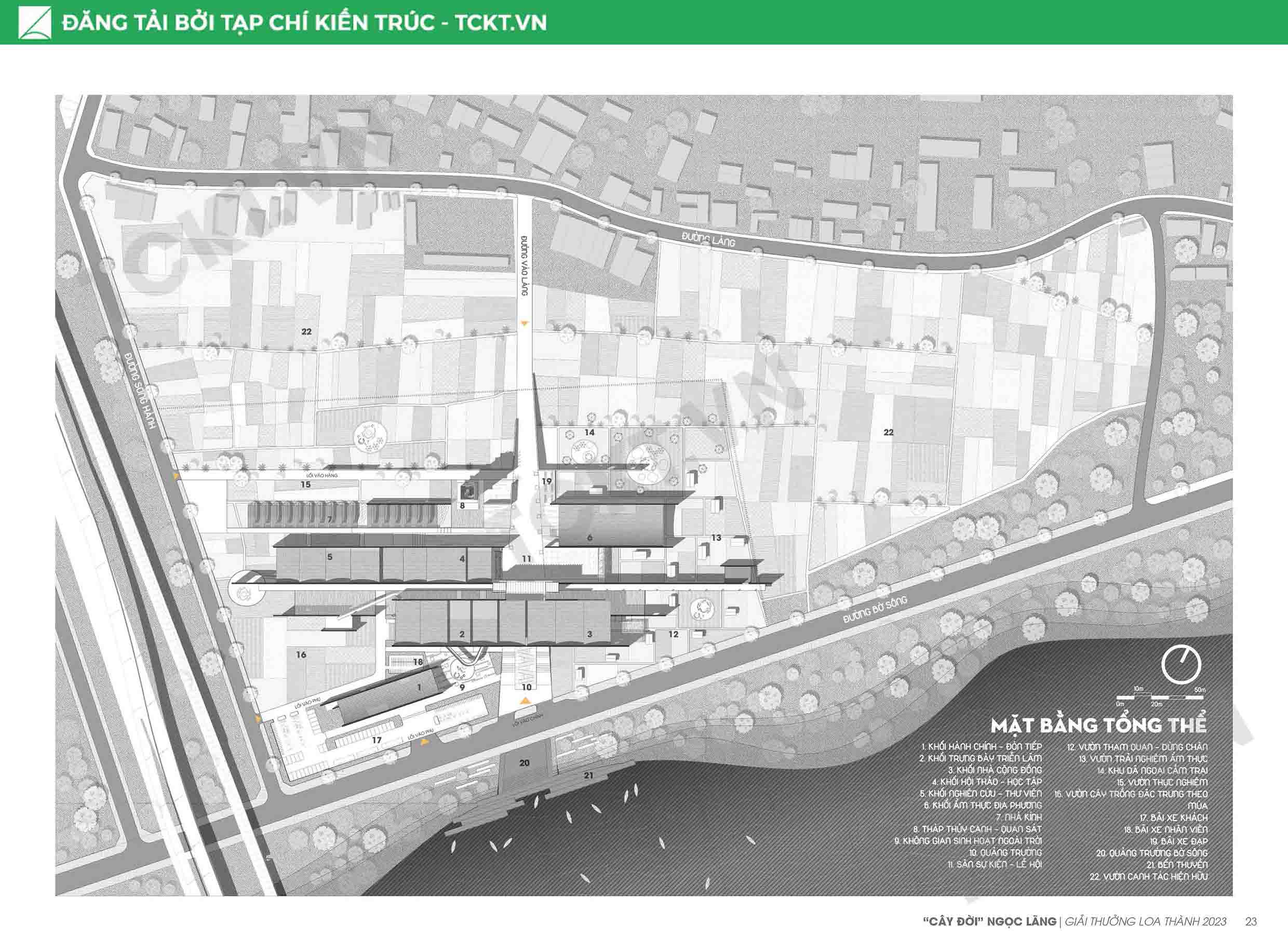
Task: Select legend entry '10. QUẢNG TRƯỜNG'
Action: (1005, 852)
